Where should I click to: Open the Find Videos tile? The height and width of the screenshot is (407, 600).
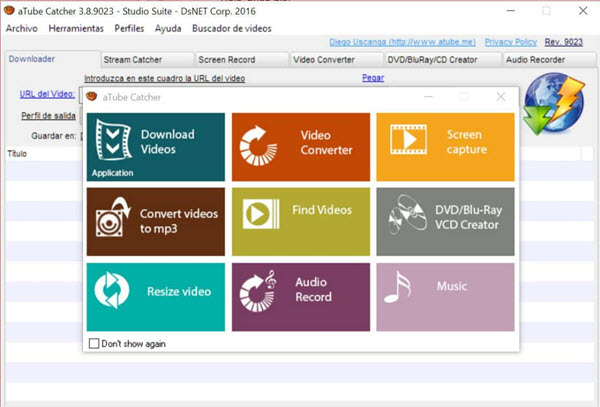pos(301,221)
